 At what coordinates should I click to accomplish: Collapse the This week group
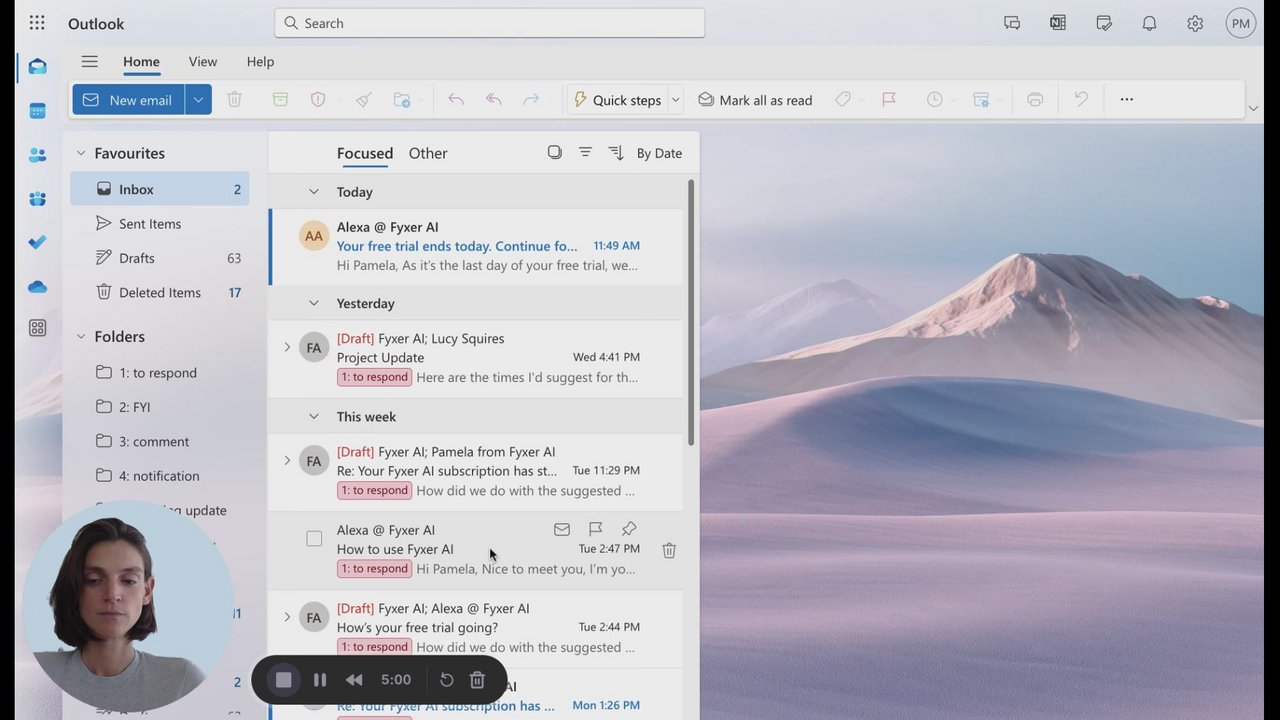(x=313, y=416)
